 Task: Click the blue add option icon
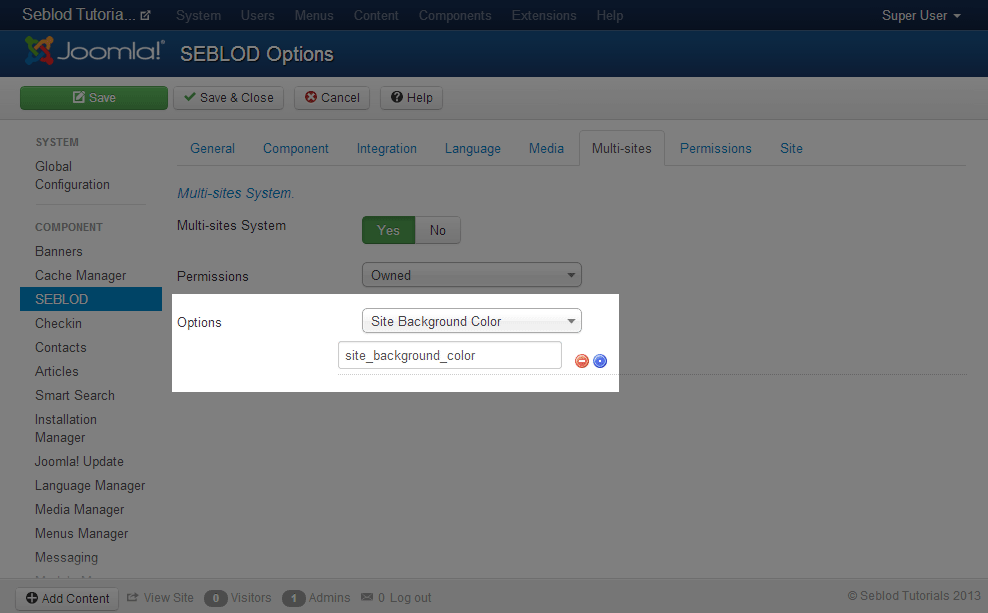(600, 361)
